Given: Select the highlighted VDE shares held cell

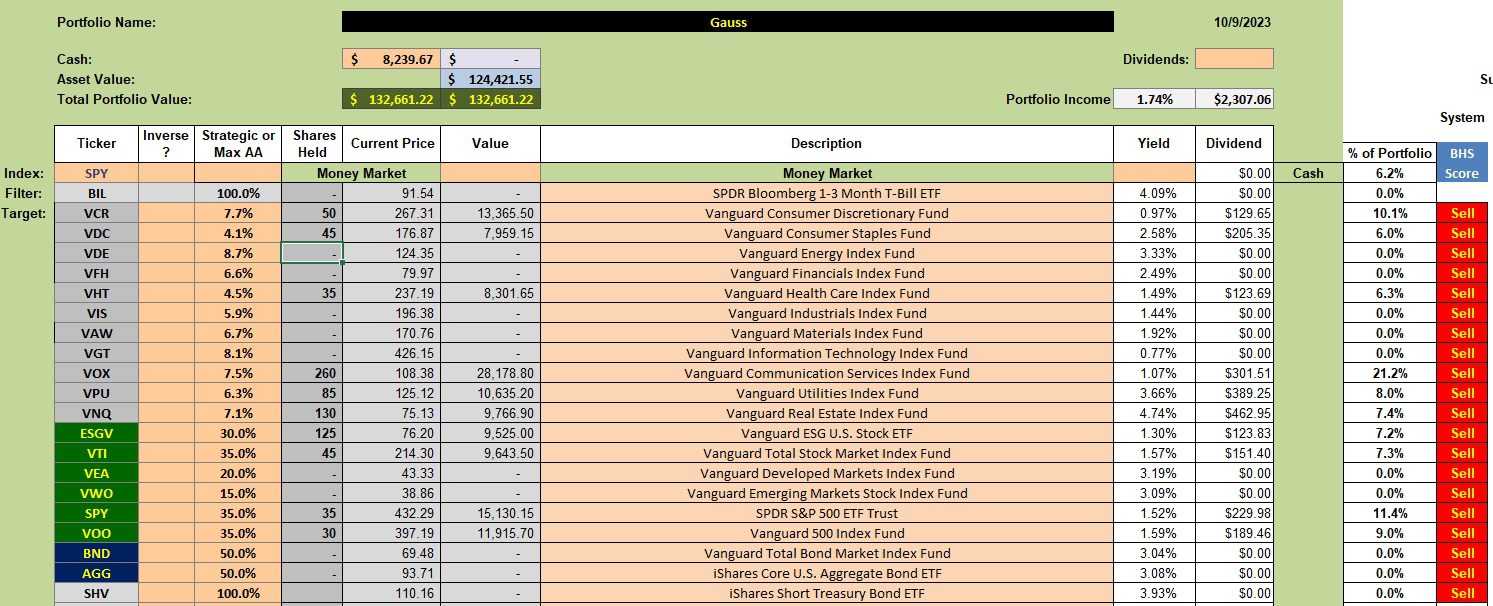Looking at the screenshot, I should click(x=312, y=253).
